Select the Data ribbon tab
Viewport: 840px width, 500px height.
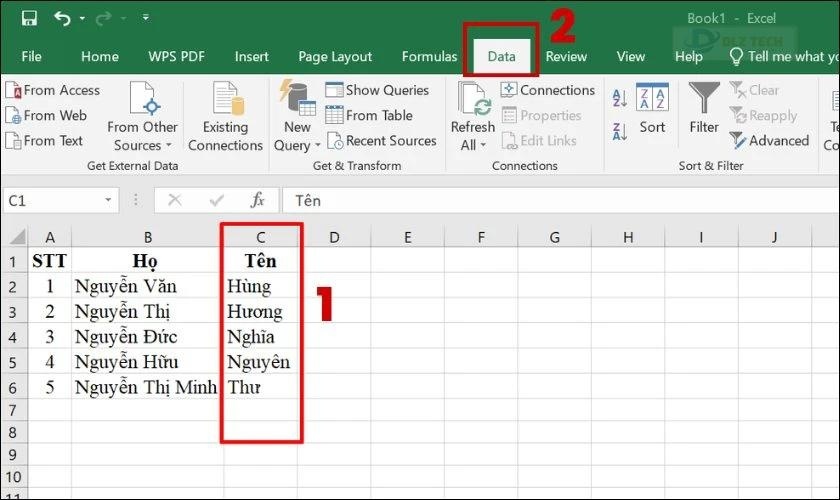[x=501, y=56]
